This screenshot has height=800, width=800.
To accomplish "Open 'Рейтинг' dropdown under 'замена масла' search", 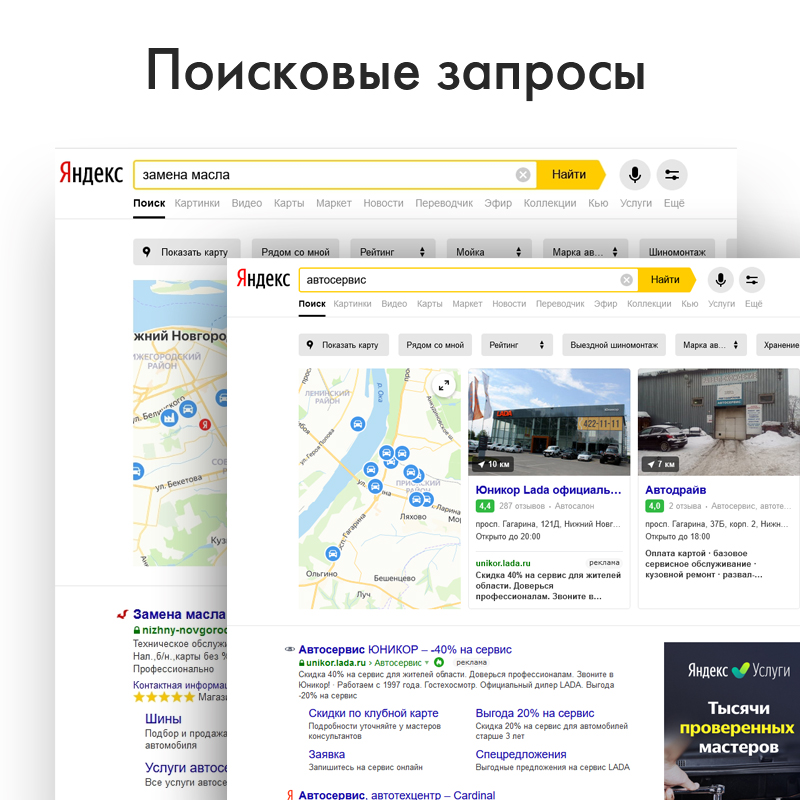I will tap(395, 252).
